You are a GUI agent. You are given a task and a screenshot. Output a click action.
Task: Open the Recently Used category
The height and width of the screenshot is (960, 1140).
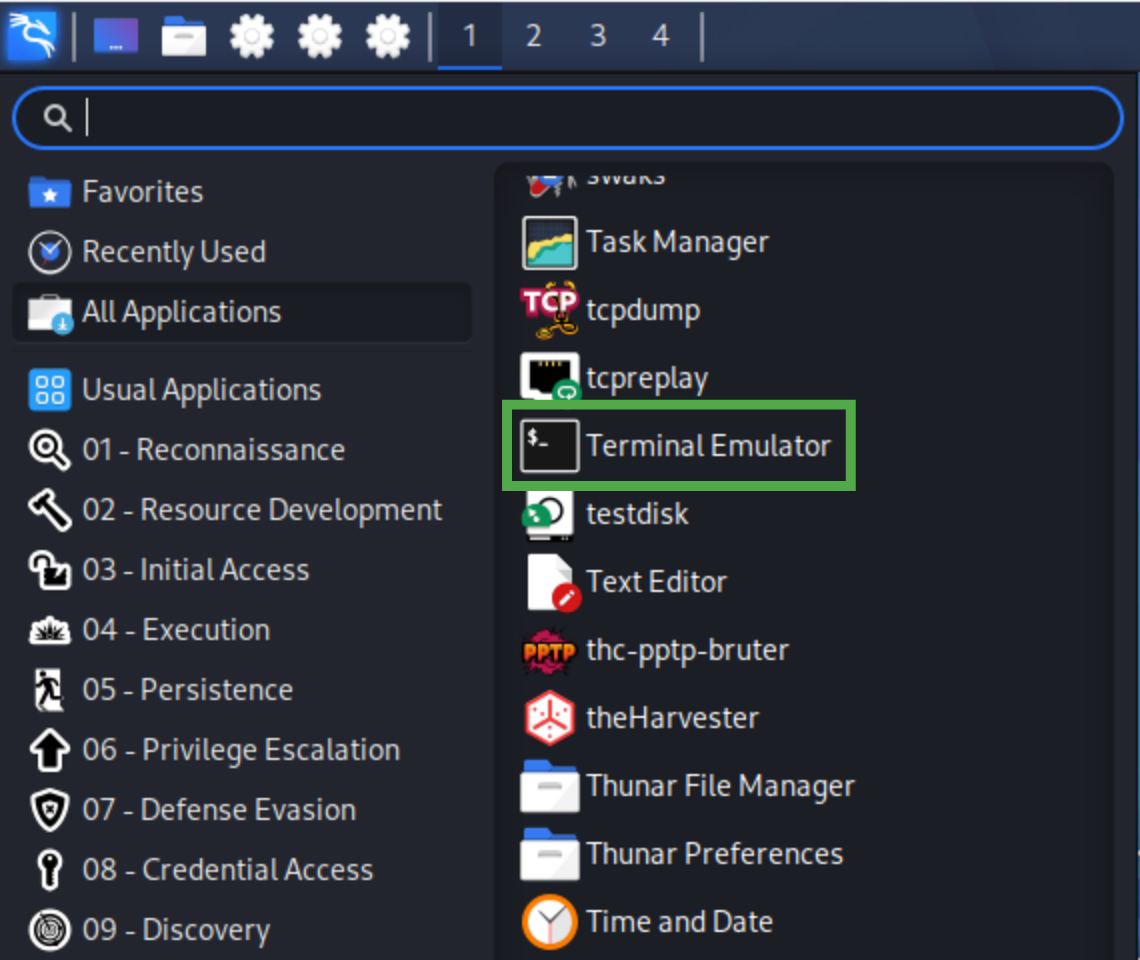242,252
